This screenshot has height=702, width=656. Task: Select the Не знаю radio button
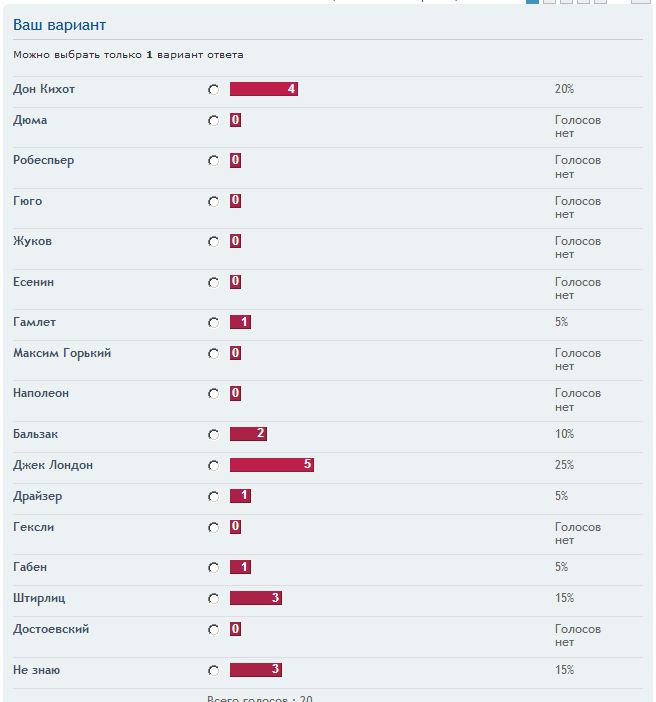click(x=214, y=670)
